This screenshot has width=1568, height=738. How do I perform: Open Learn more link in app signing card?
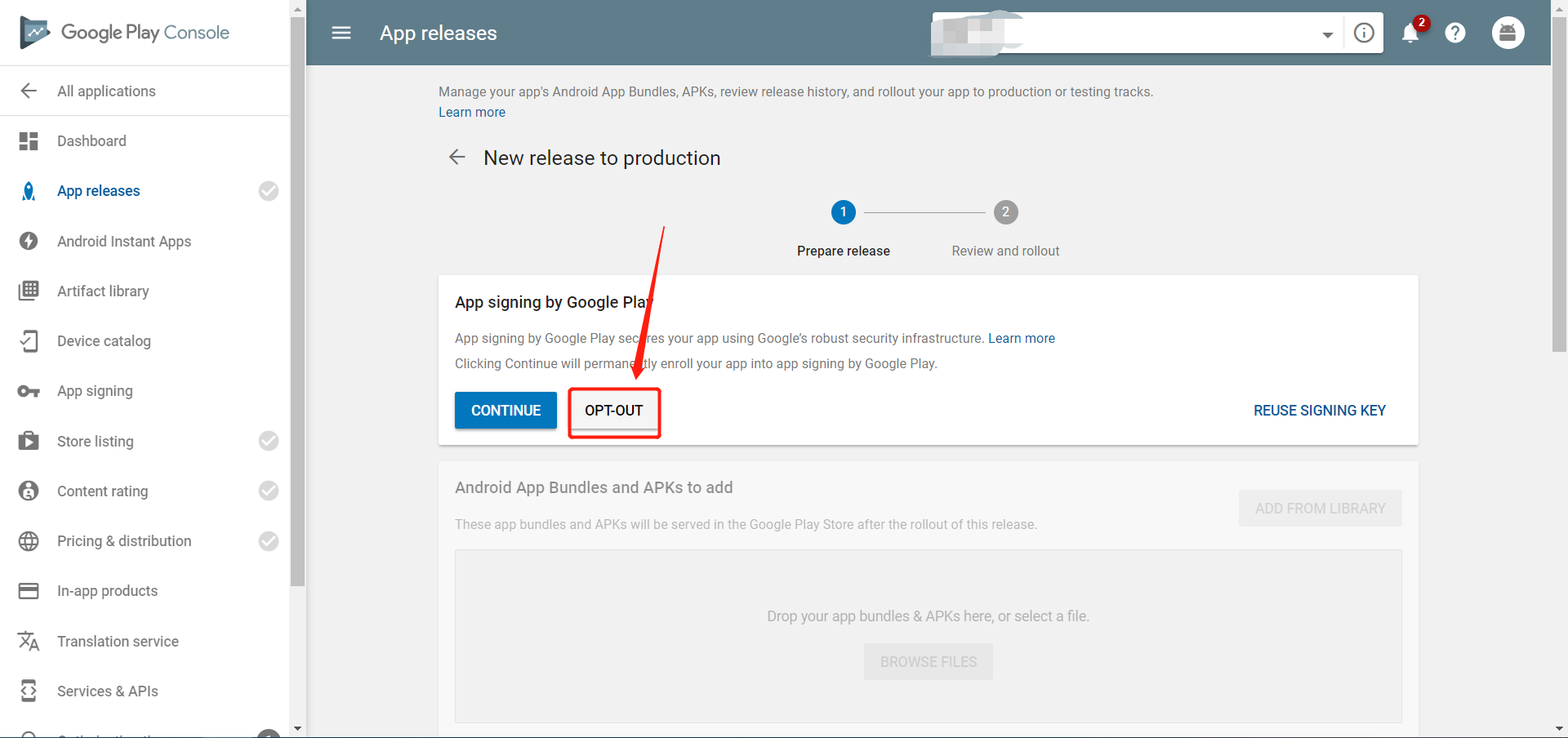tap(1022, 338)
